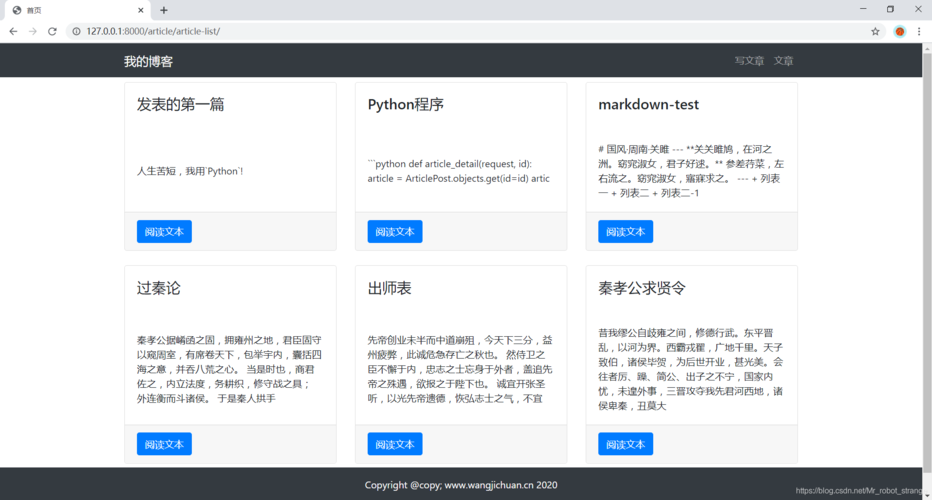Image resolution: width=932 pixels, height=500 pixels.
Task: Click the 昔我缪公自歧雍之间 preview paragraph
Action: [691, 369]
